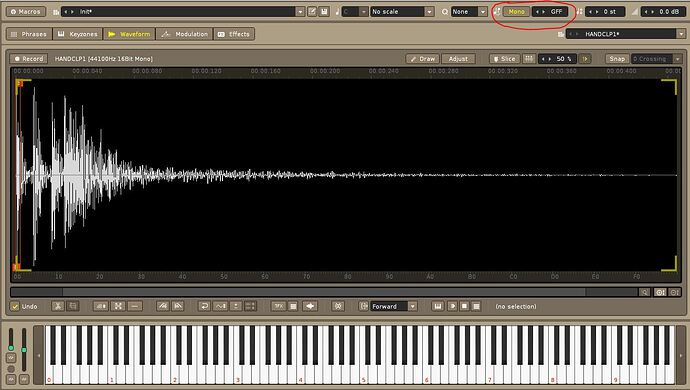Apply fade out to the sample

(x=177, y=306)
